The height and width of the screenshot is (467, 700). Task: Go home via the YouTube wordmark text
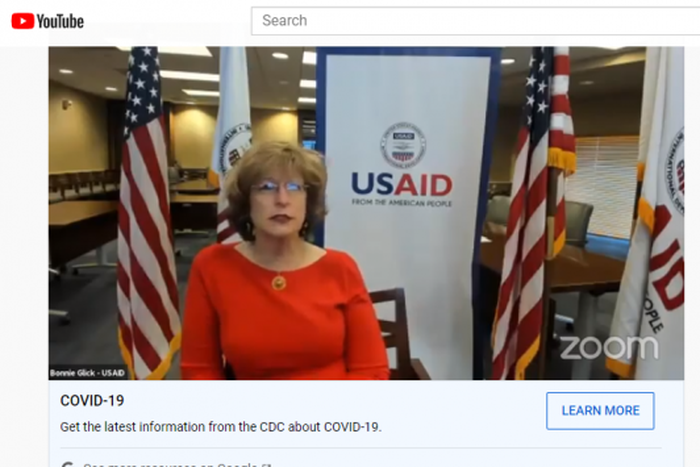tap(60, 21)
